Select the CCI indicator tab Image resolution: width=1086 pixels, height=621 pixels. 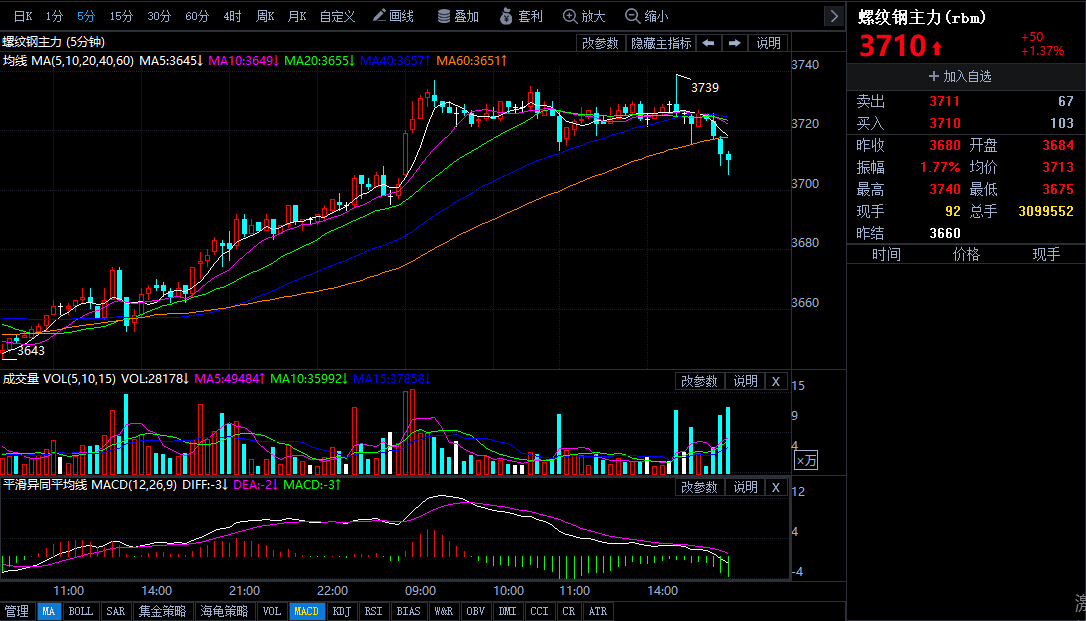539,611
